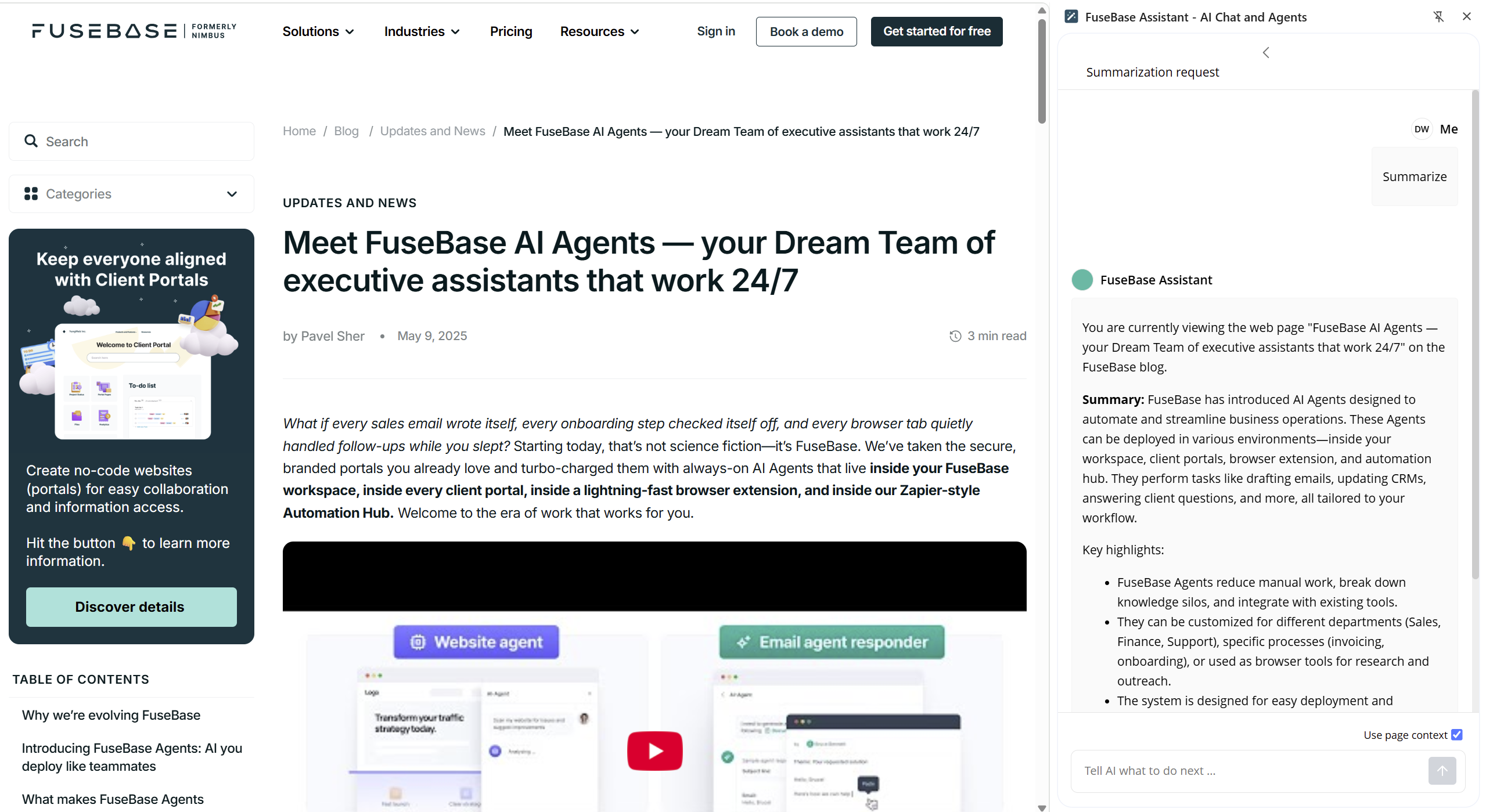Click the search magnifier icon
The width and height of the screenshot is (1486, 812).
31,141
